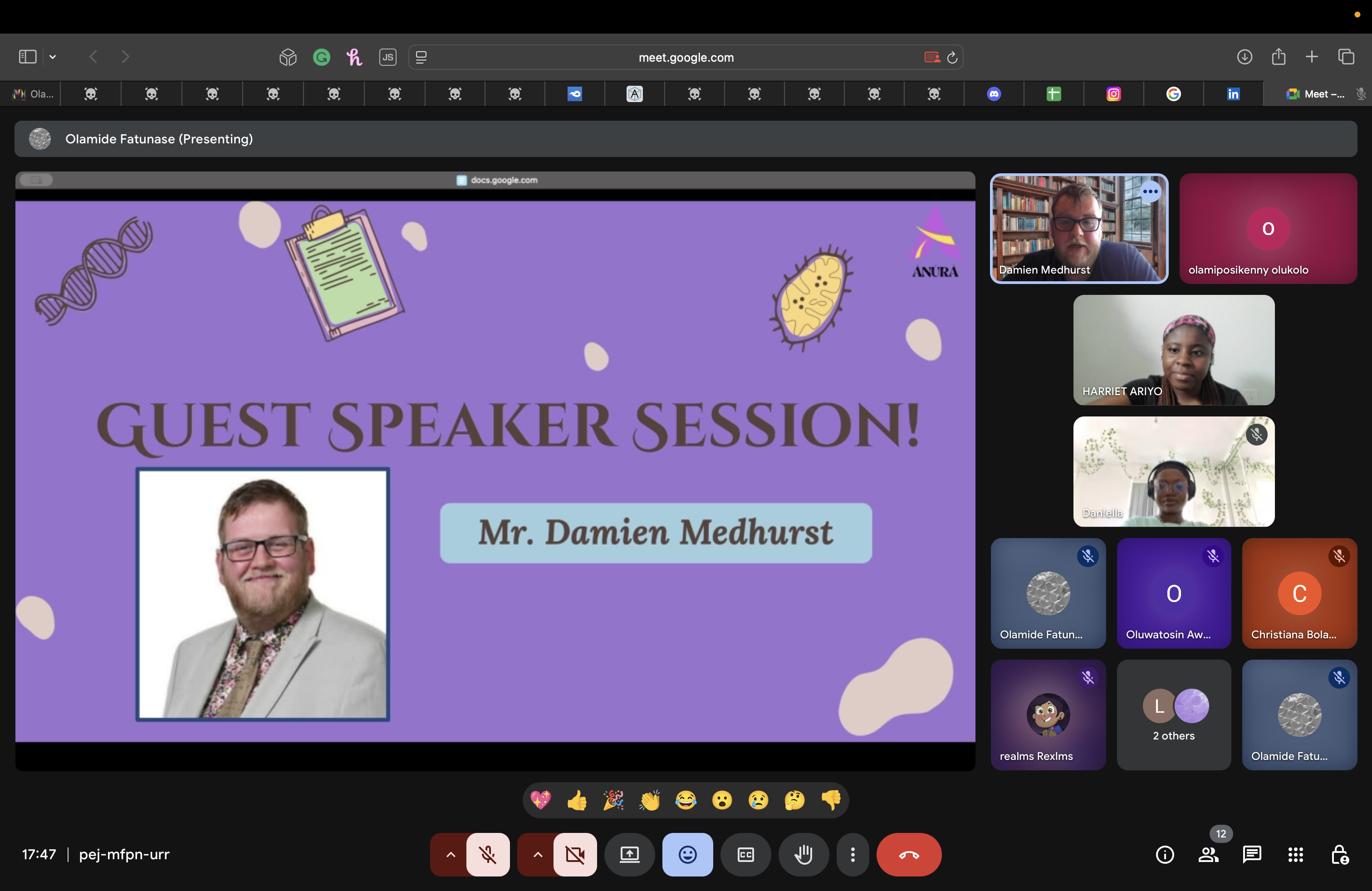Open the sidebar dropdown chevron
This screenshot has width=1372, height=891.
pyautogui.click(x=53, y=57)
